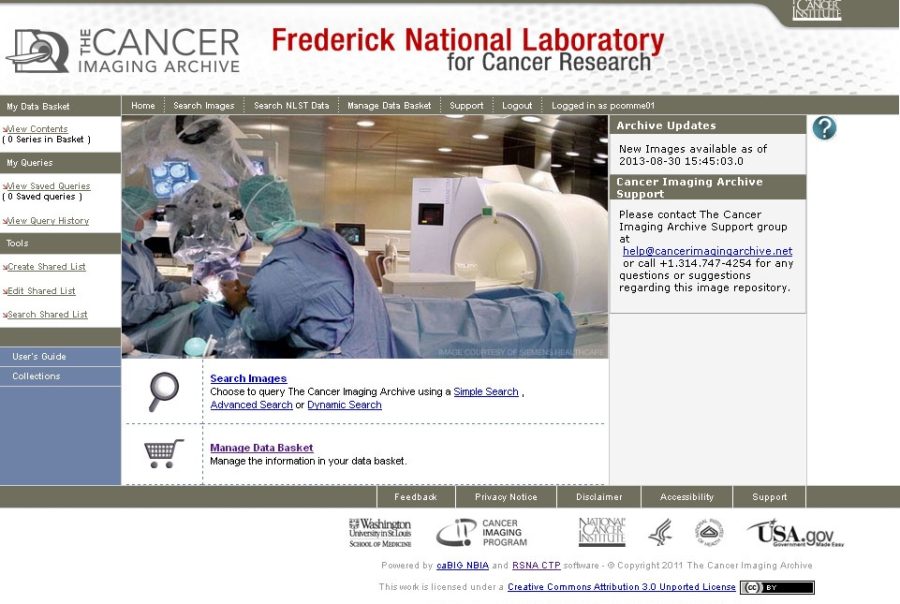This screenshot has height=604, width=900.
Task: Click the National Institutes of Health seal
Action: coord(709,532)
